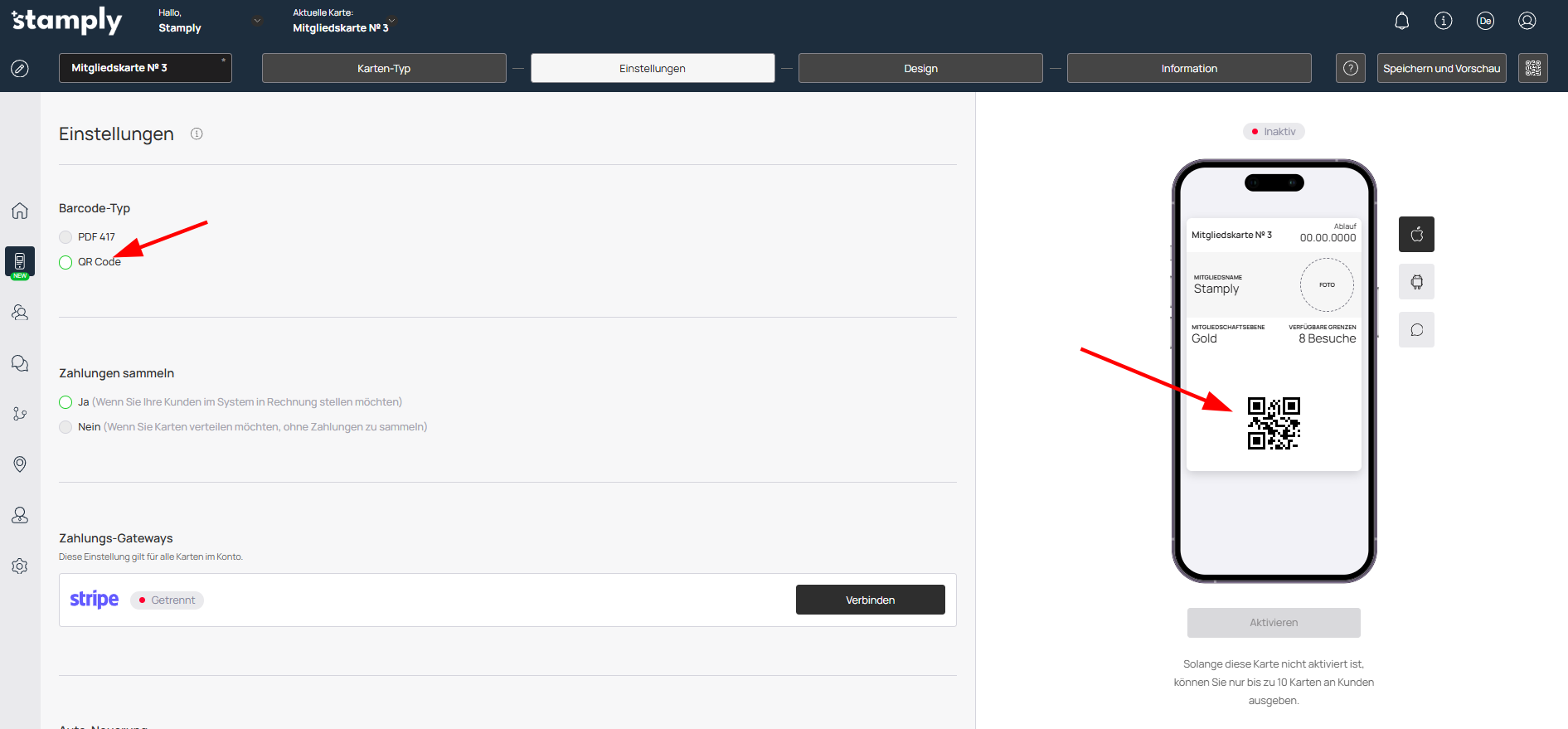The height and width of the screenshot is (729, 1568).
Task: Click Speichern und Vorschau button
Action: pos(1441,68)
